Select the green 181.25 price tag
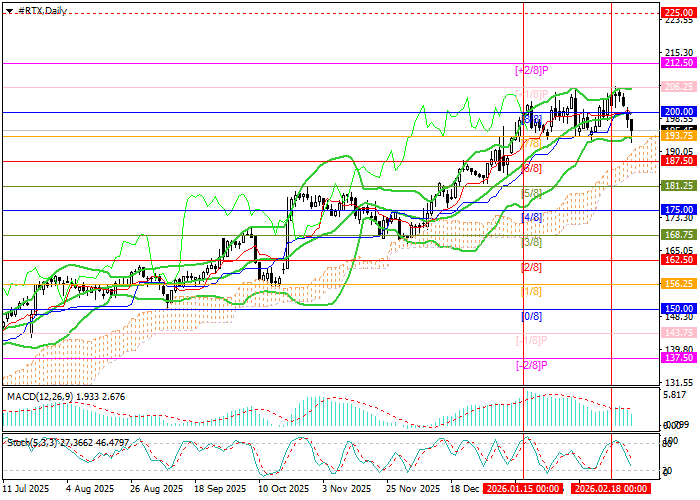700x500 pixels. pos(679,186)
